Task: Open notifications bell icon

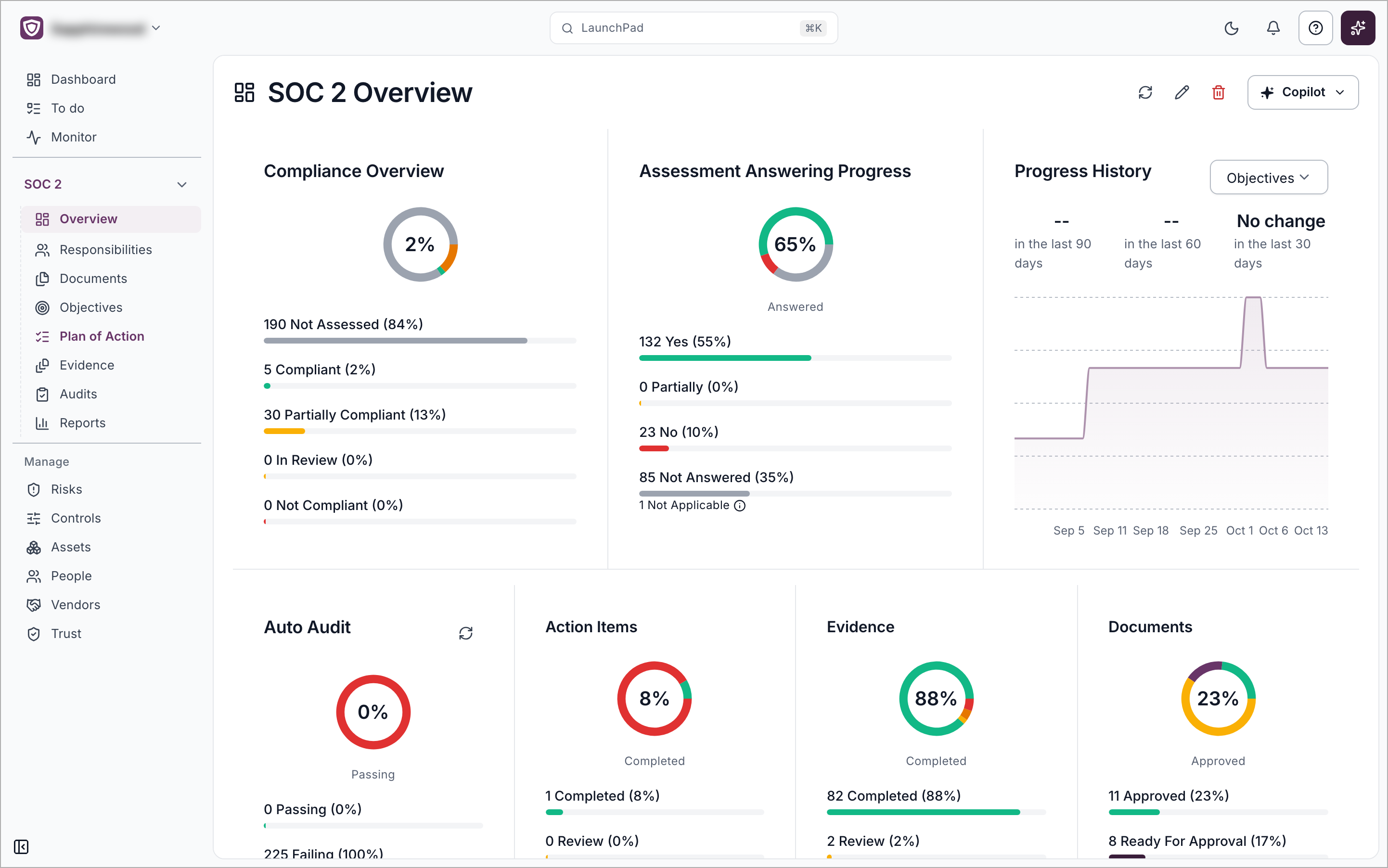Action: click(1273, 28)
